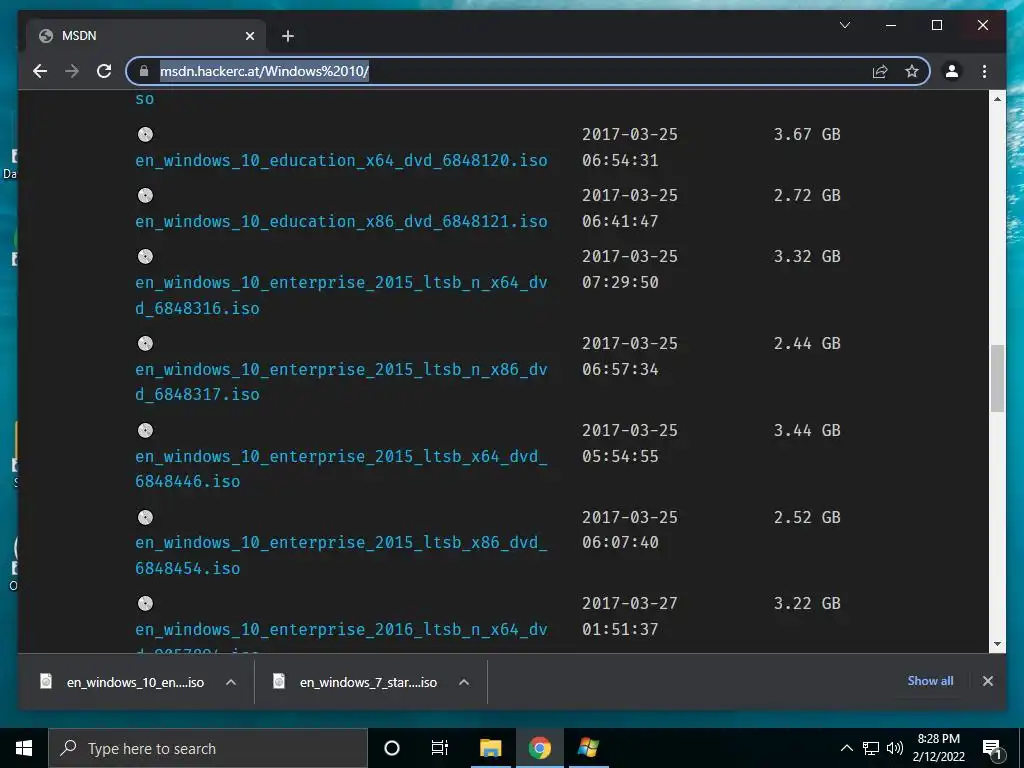Click disc icon for education x64 iso
This screenshot has height=768, width=1024.
click(145, 135)
